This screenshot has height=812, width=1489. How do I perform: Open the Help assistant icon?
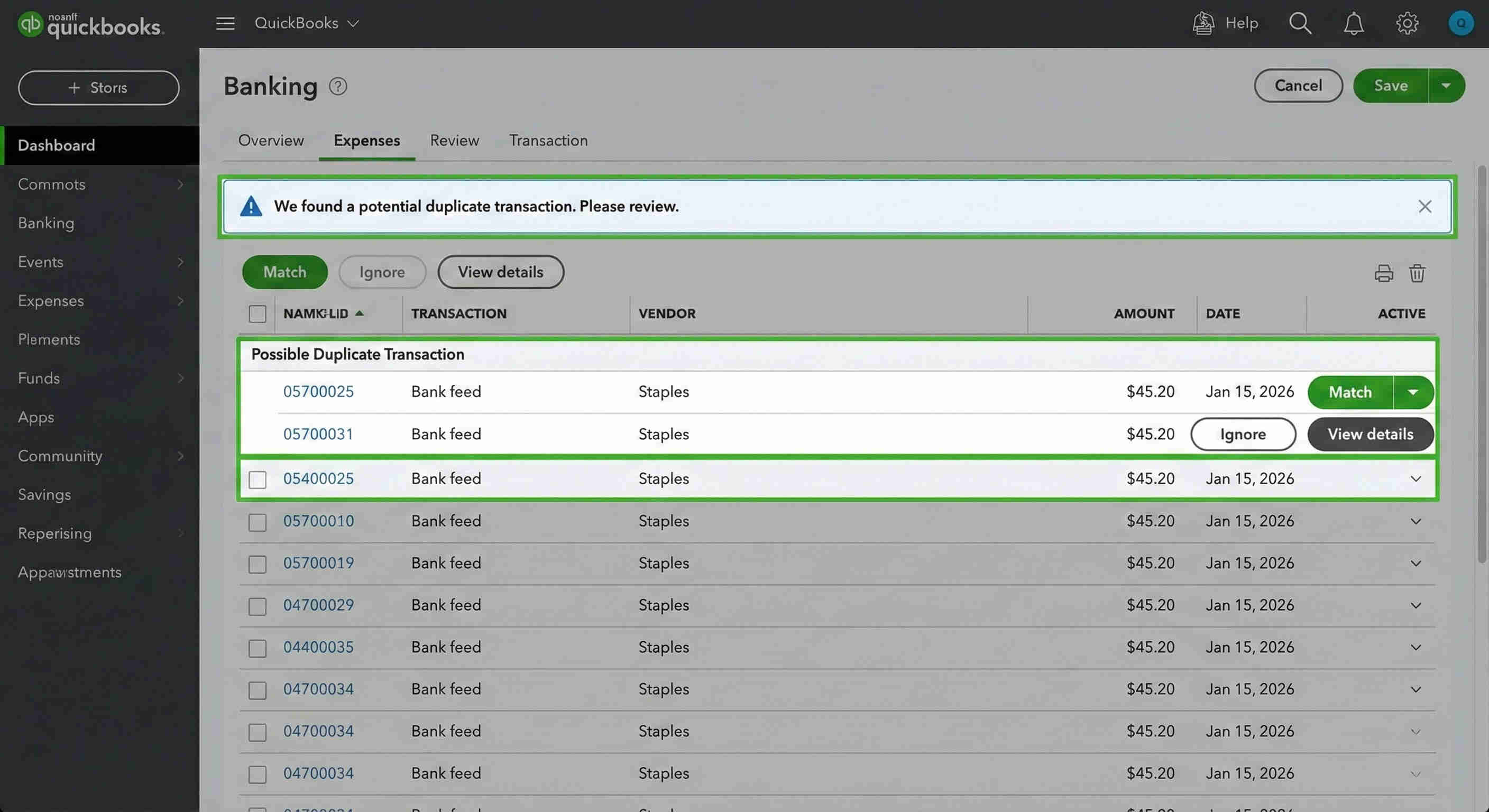[x=1203, y=23]
